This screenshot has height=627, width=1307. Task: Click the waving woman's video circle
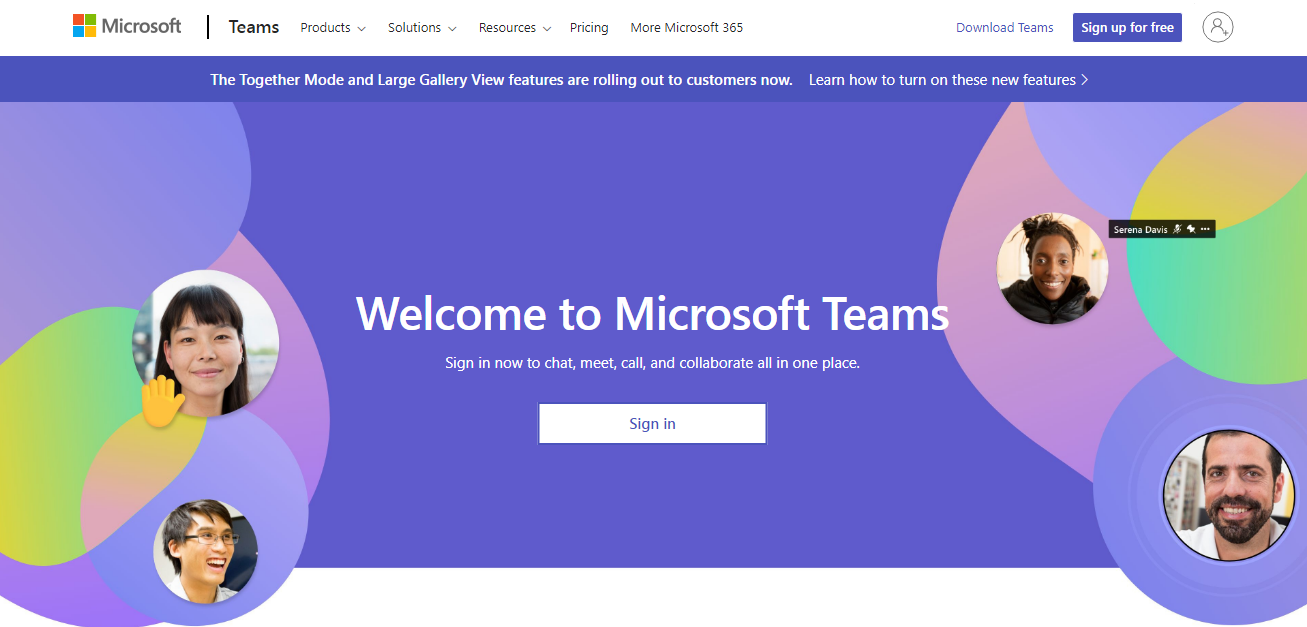coord(207,342)
